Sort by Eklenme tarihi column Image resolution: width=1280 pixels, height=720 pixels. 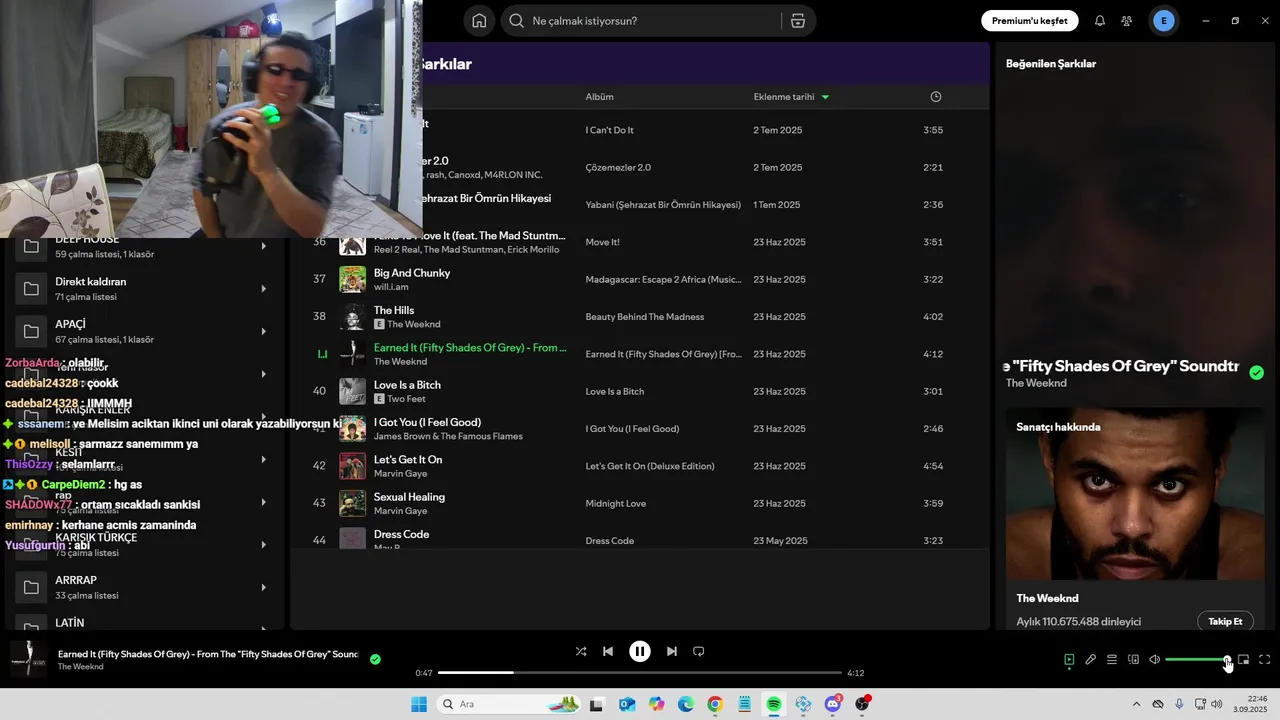pyautogui.click(x=791, y=97)
